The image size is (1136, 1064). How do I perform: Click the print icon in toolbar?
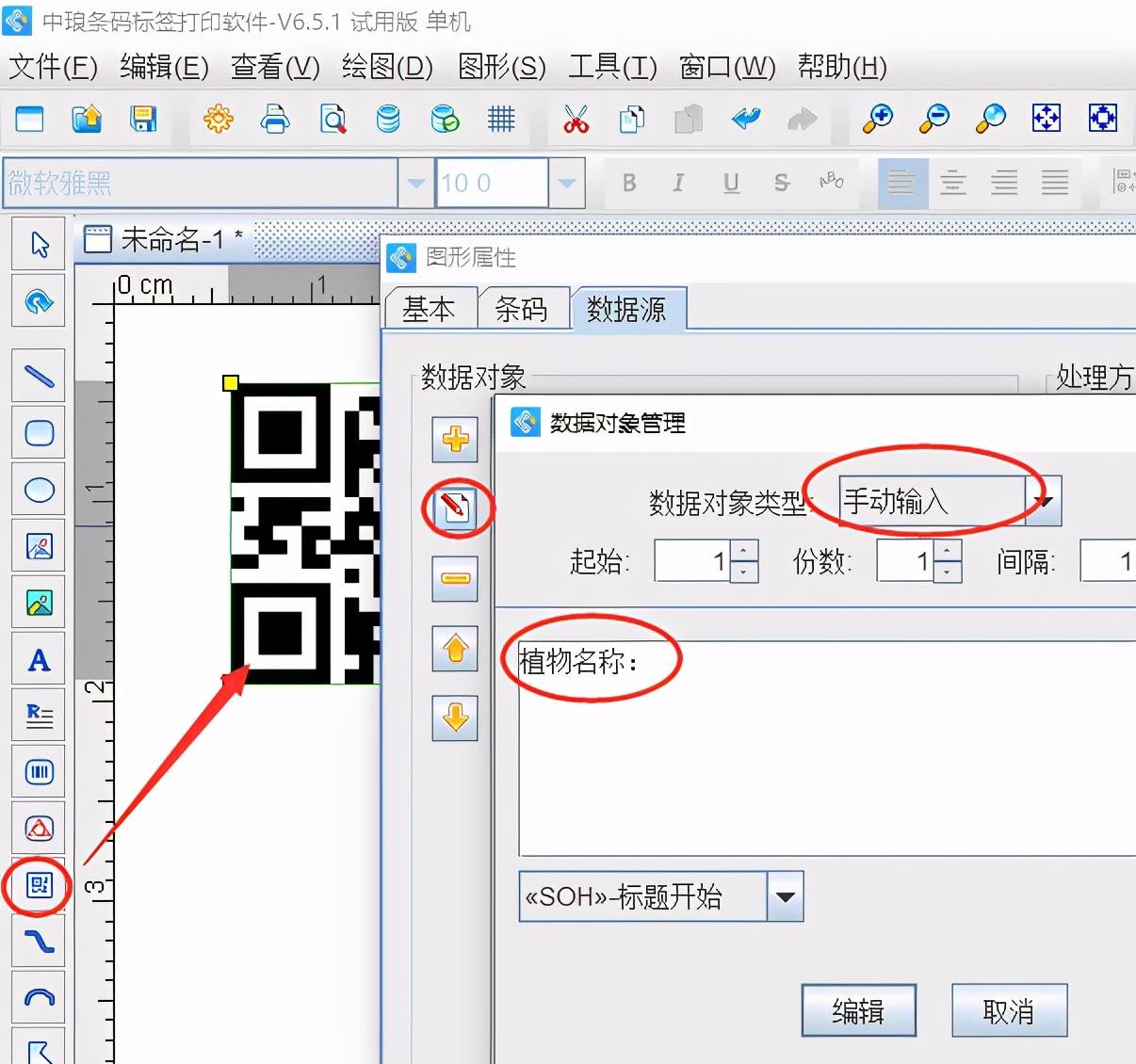(x=275, y=119)
